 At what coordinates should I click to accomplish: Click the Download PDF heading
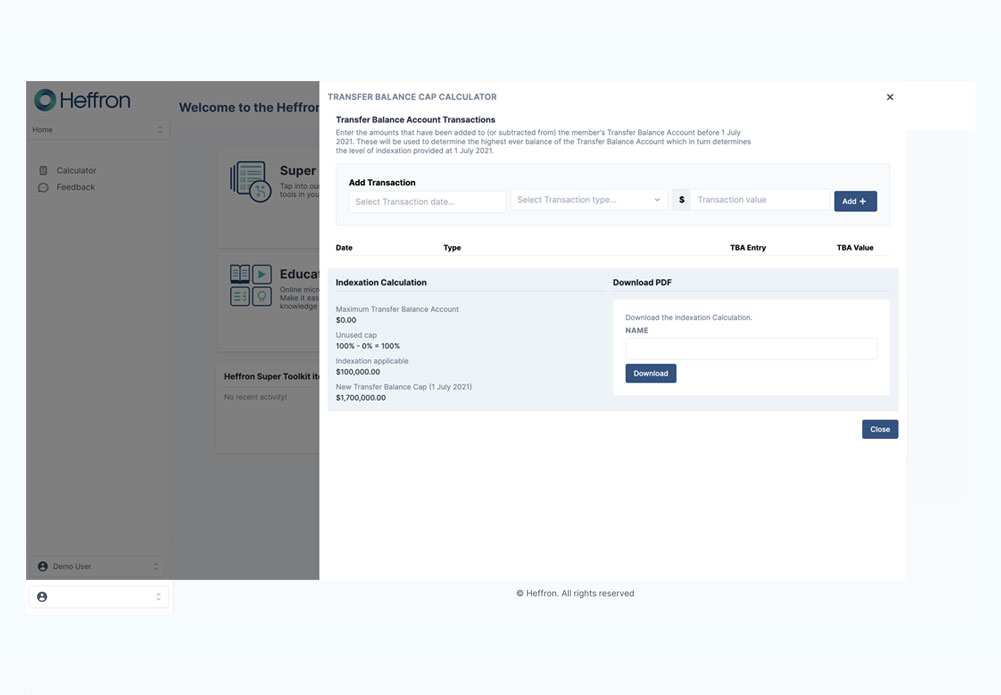pos(642,282)
